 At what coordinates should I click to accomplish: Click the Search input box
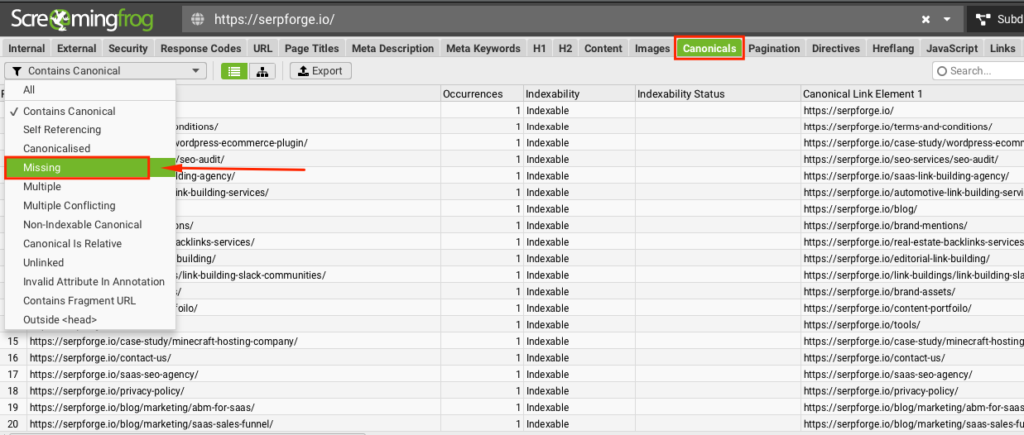point(978,71)
